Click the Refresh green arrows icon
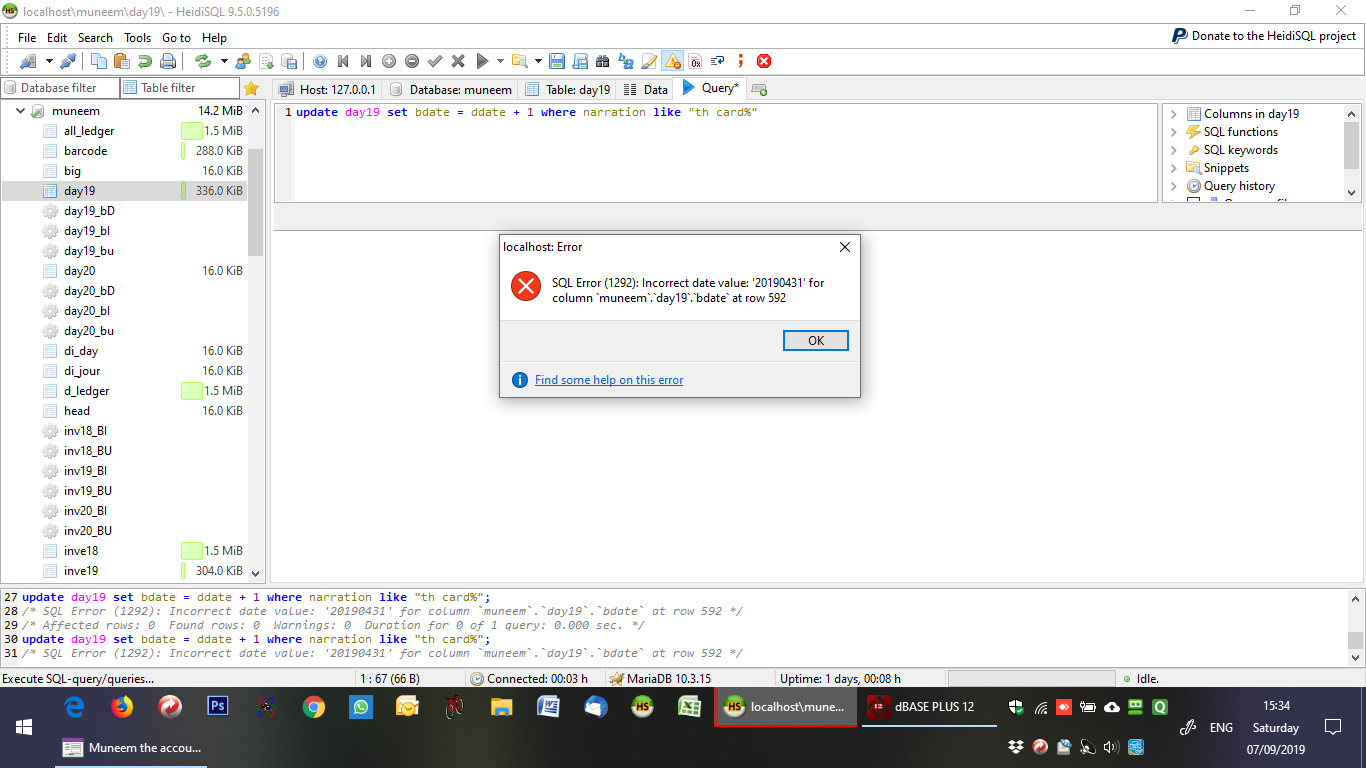This screenshot has height=768, width=1366. (203, 61)
